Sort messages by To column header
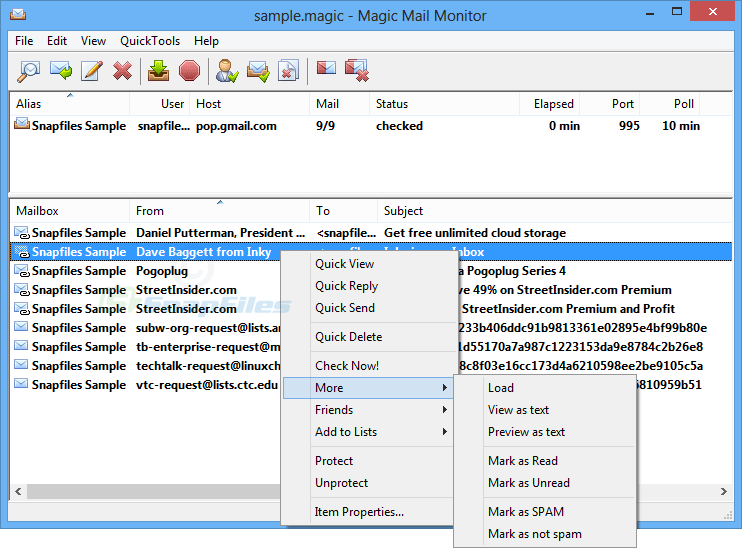 343,211
